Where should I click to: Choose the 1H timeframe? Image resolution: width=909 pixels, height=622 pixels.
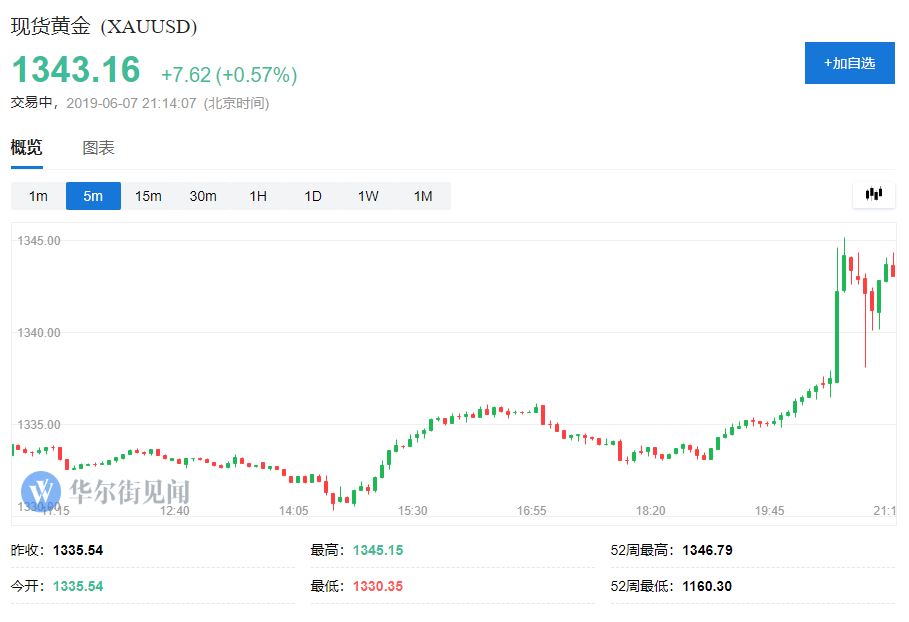click(x=258, y=196)
